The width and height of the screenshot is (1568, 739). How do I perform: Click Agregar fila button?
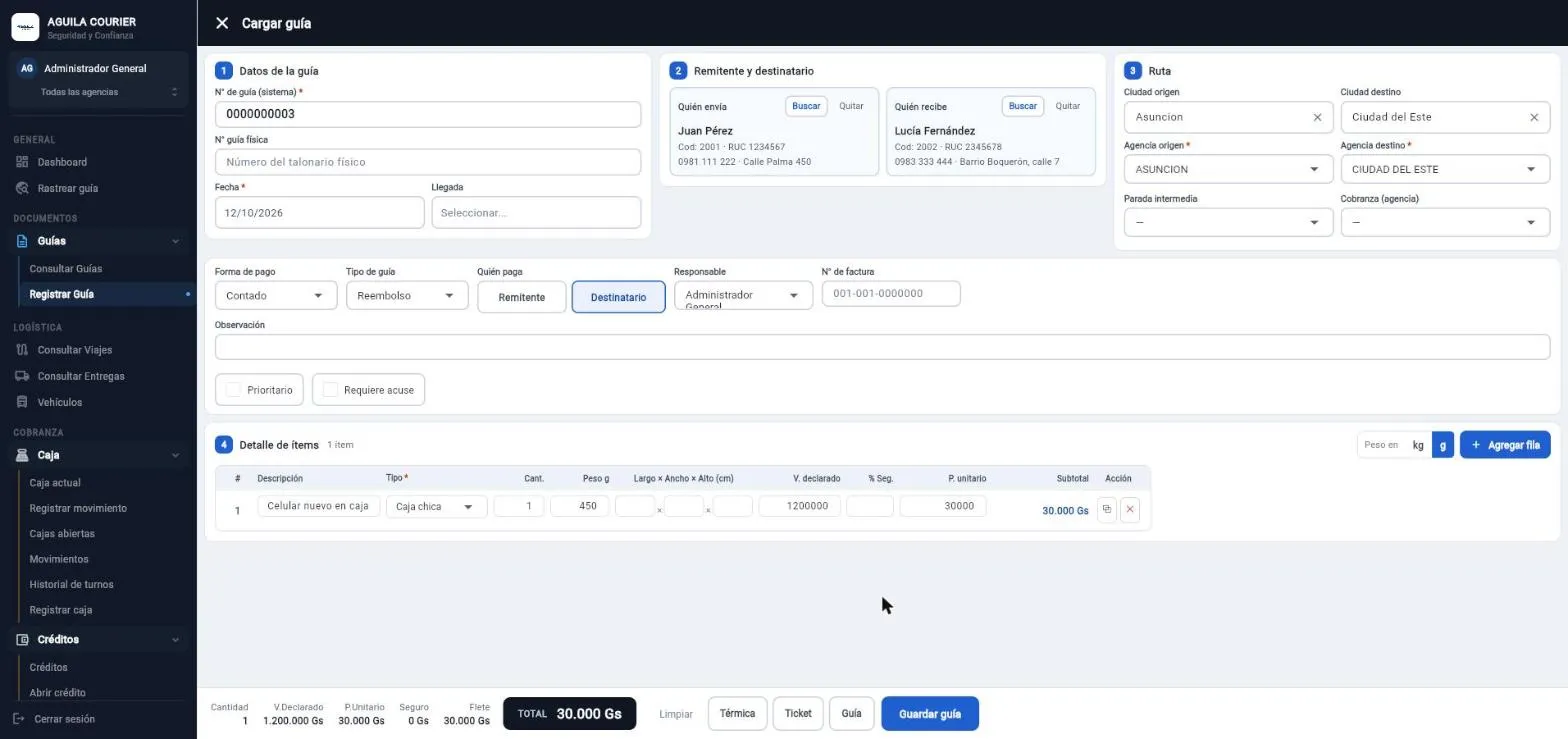click(1505, 445)
